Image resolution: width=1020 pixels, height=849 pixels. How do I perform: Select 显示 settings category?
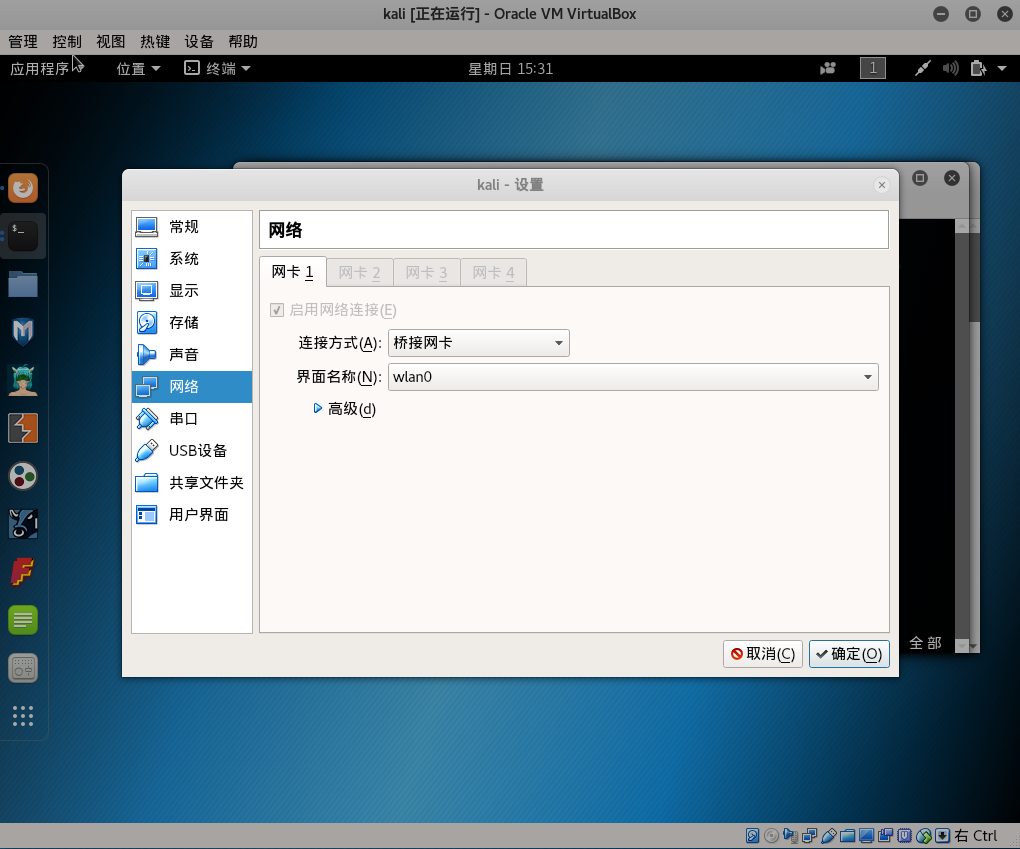click(192, 290)
